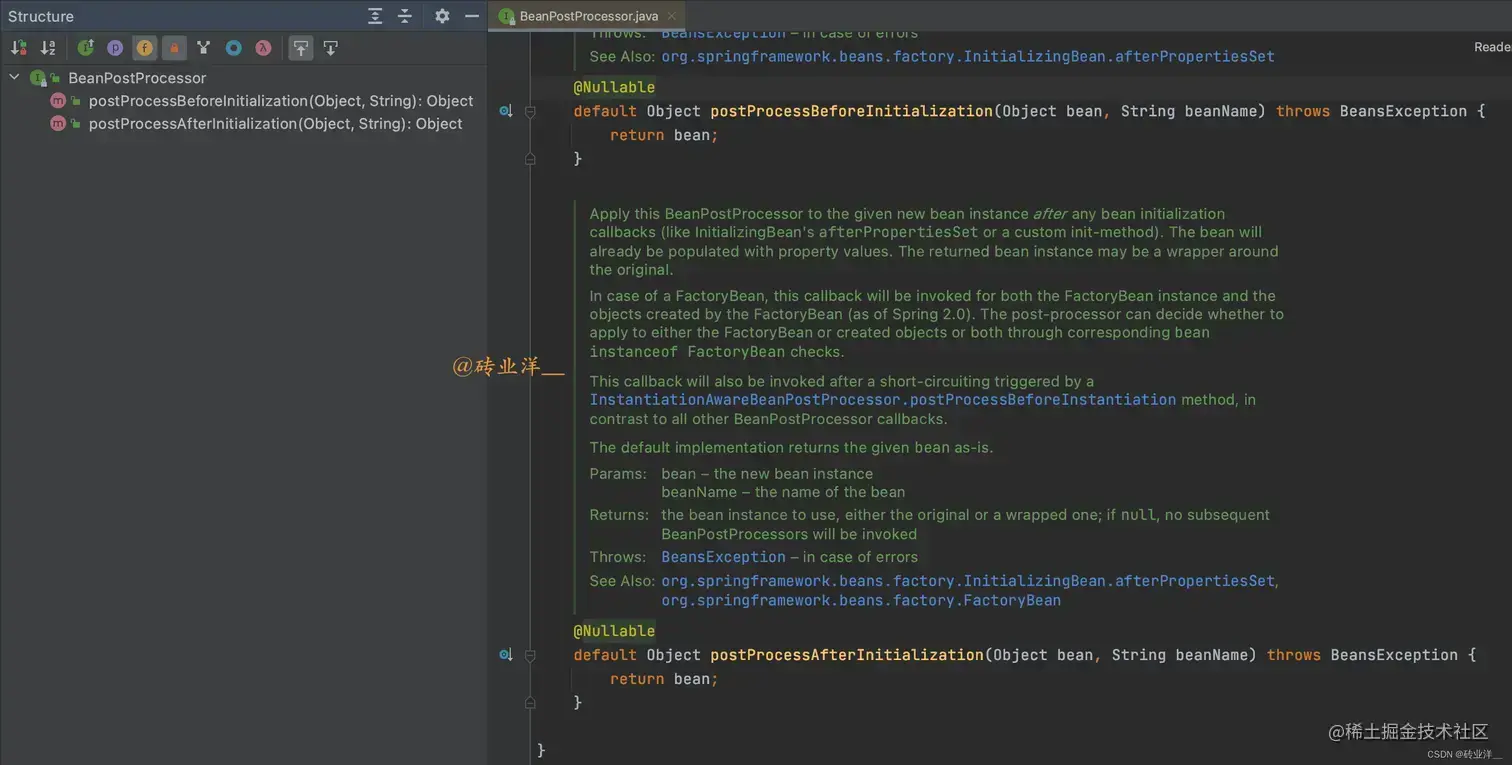This screenshot has height=765, width=1512.
Task: Toggle Show Lambdas in Structure toolbar
Action: coord(263,47)
